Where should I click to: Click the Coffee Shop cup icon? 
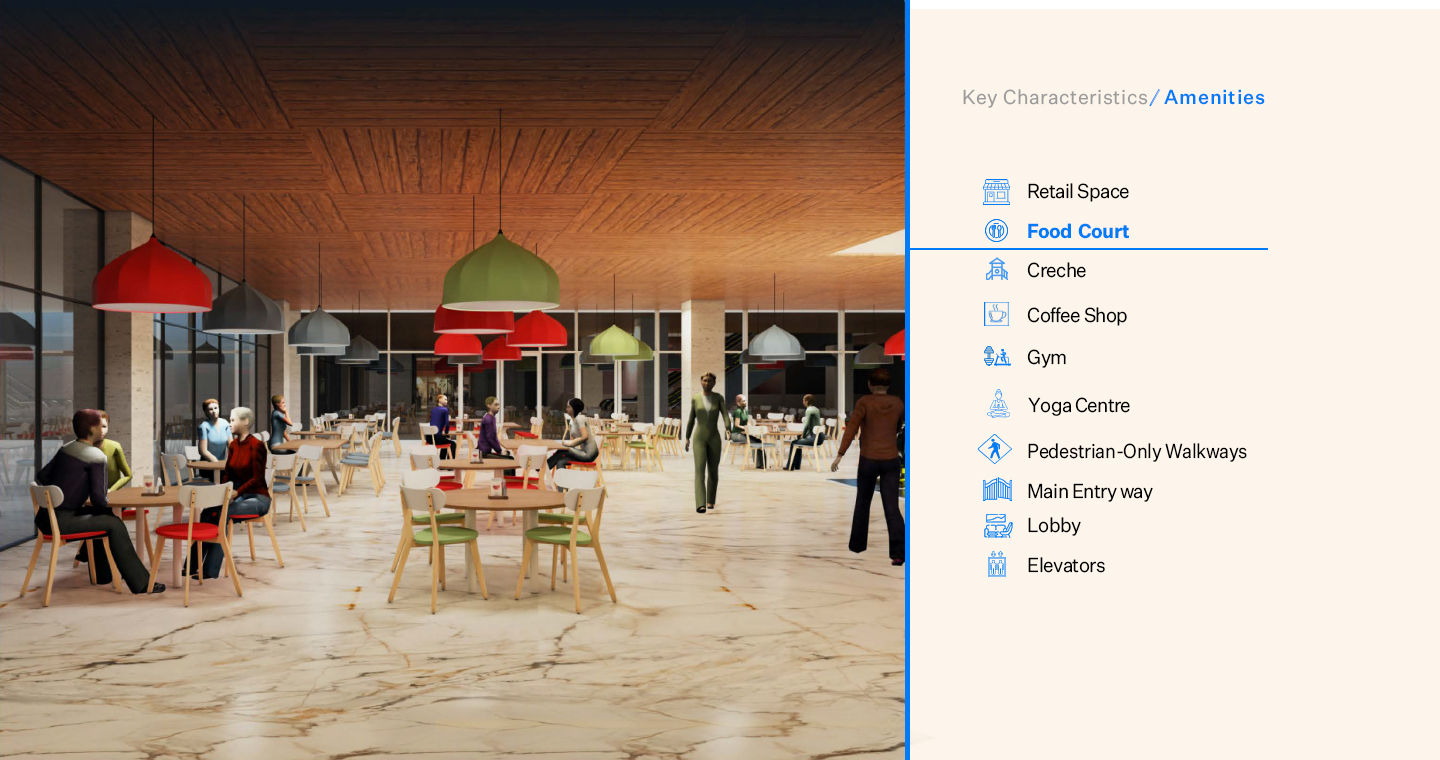996,315
